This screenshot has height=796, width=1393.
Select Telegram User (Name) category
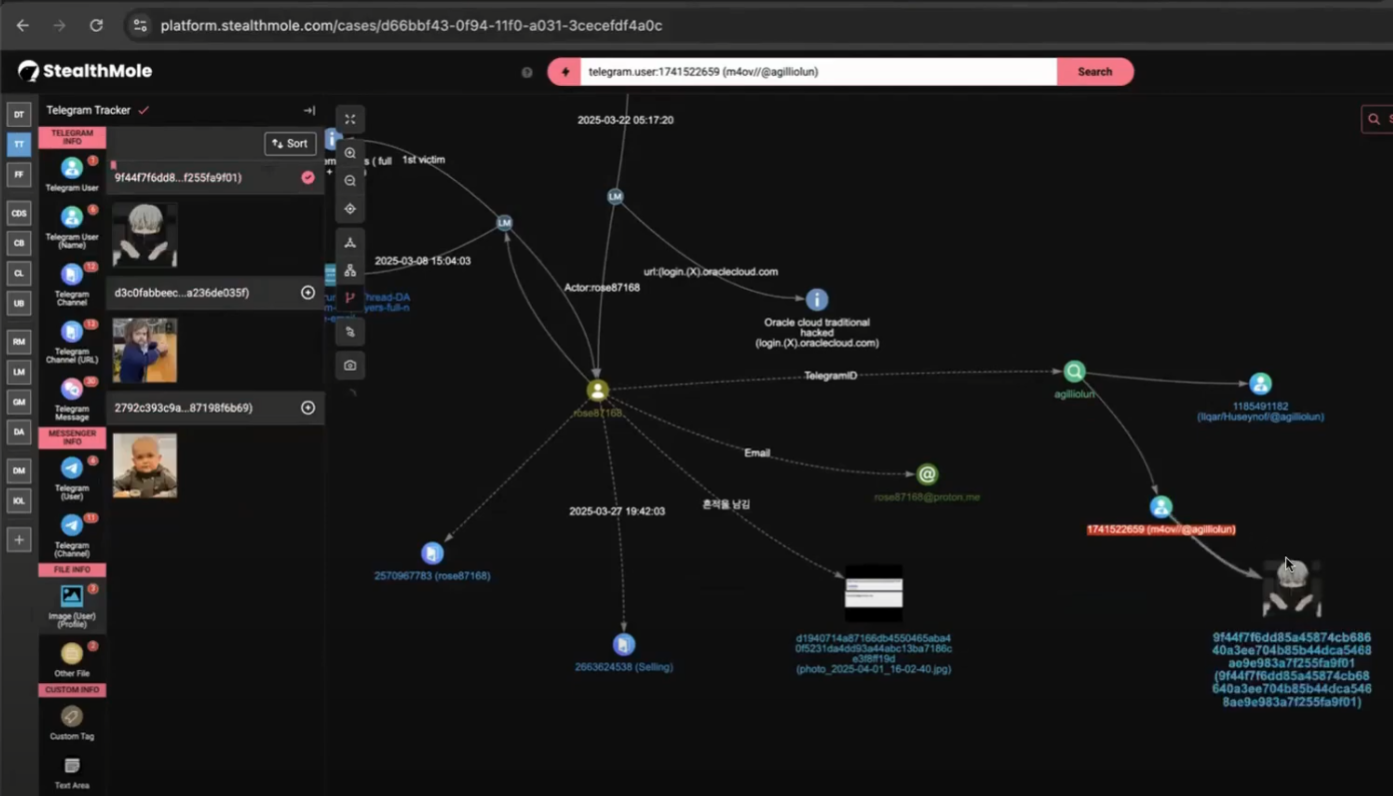[x=72, y=227]
